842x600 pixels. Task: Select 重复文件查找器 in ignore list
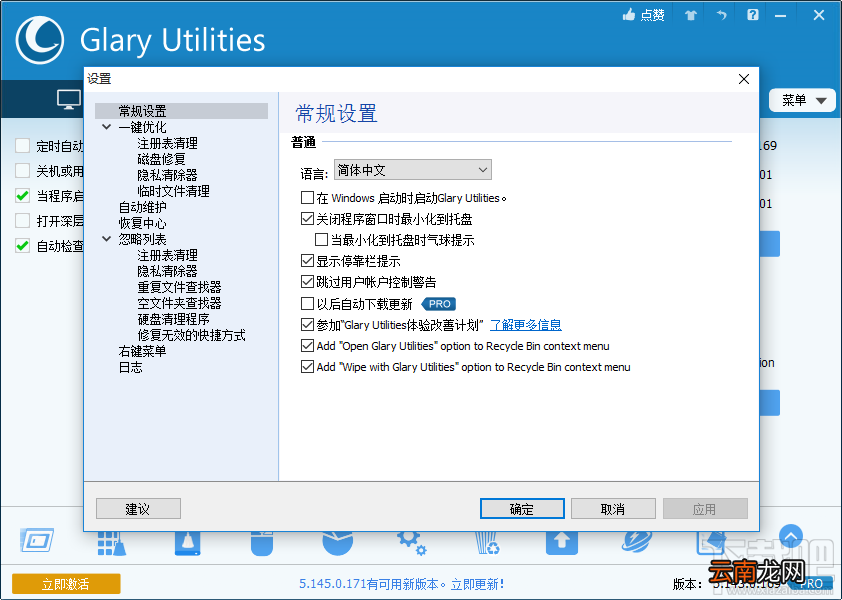pyautogui.click(x=179, y=287)
